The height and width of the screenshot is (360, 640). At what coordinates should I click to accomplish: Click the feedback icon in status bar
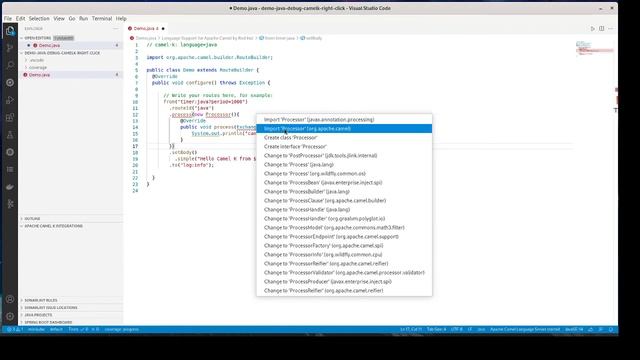pos(600,329)
